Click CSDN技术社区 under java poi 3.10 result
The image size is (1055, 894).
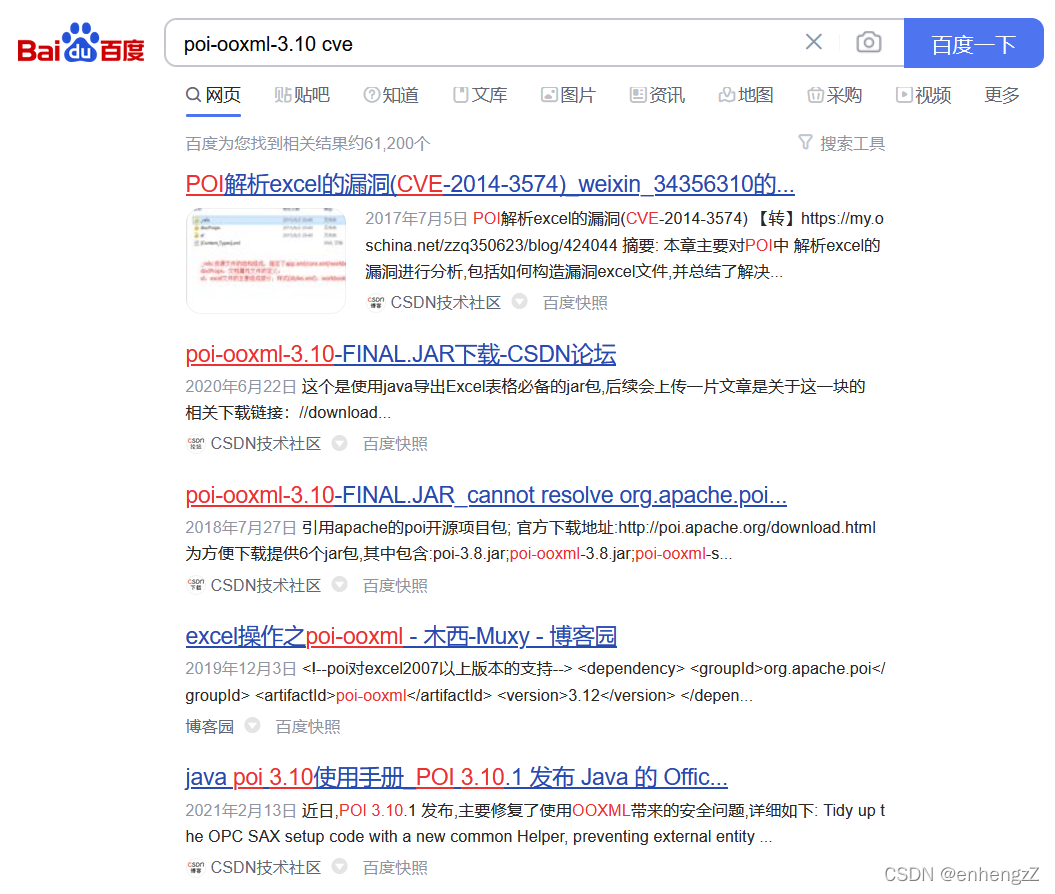point(266,868)
